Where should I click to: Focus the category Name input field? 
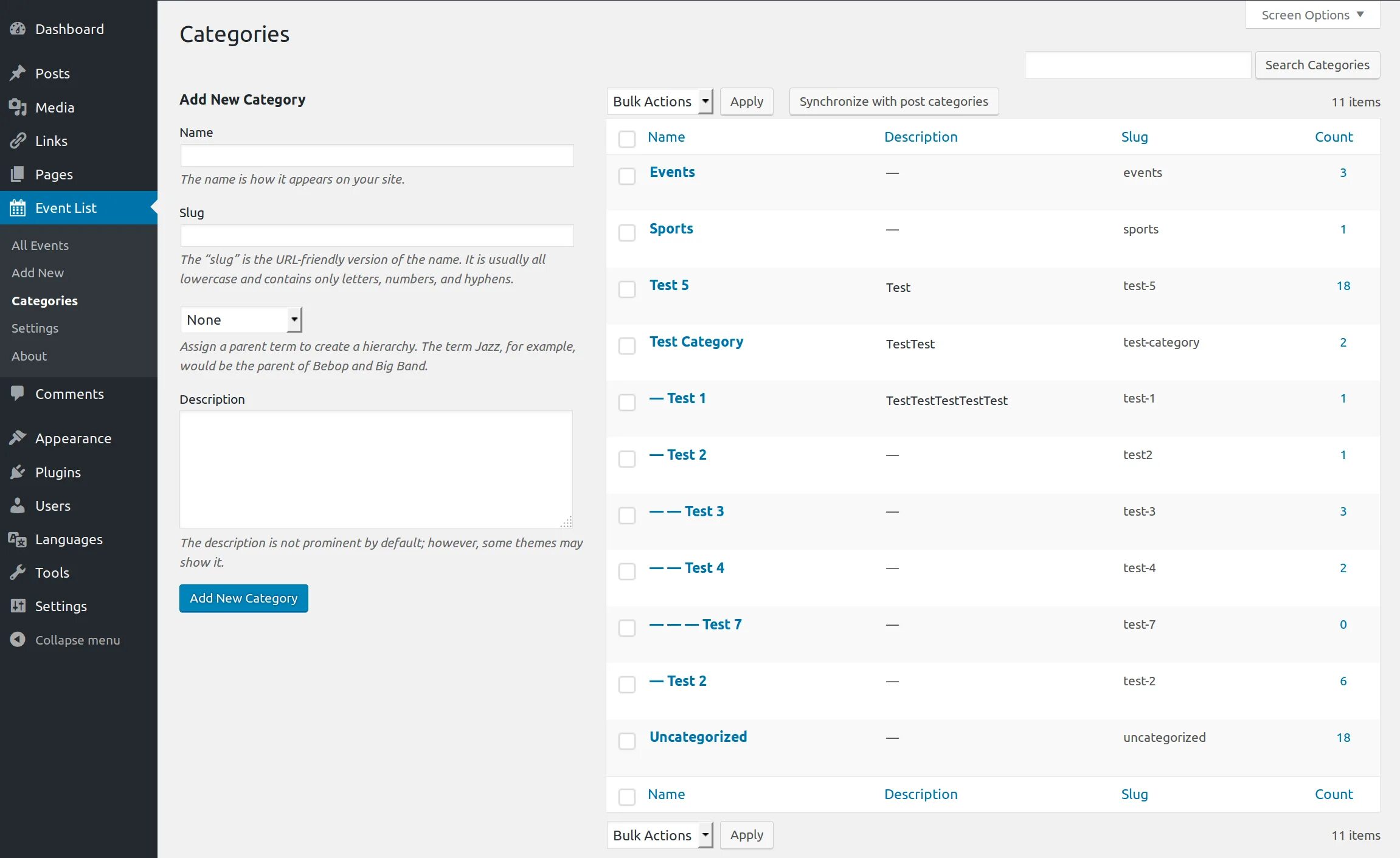[x=377, y=156]
